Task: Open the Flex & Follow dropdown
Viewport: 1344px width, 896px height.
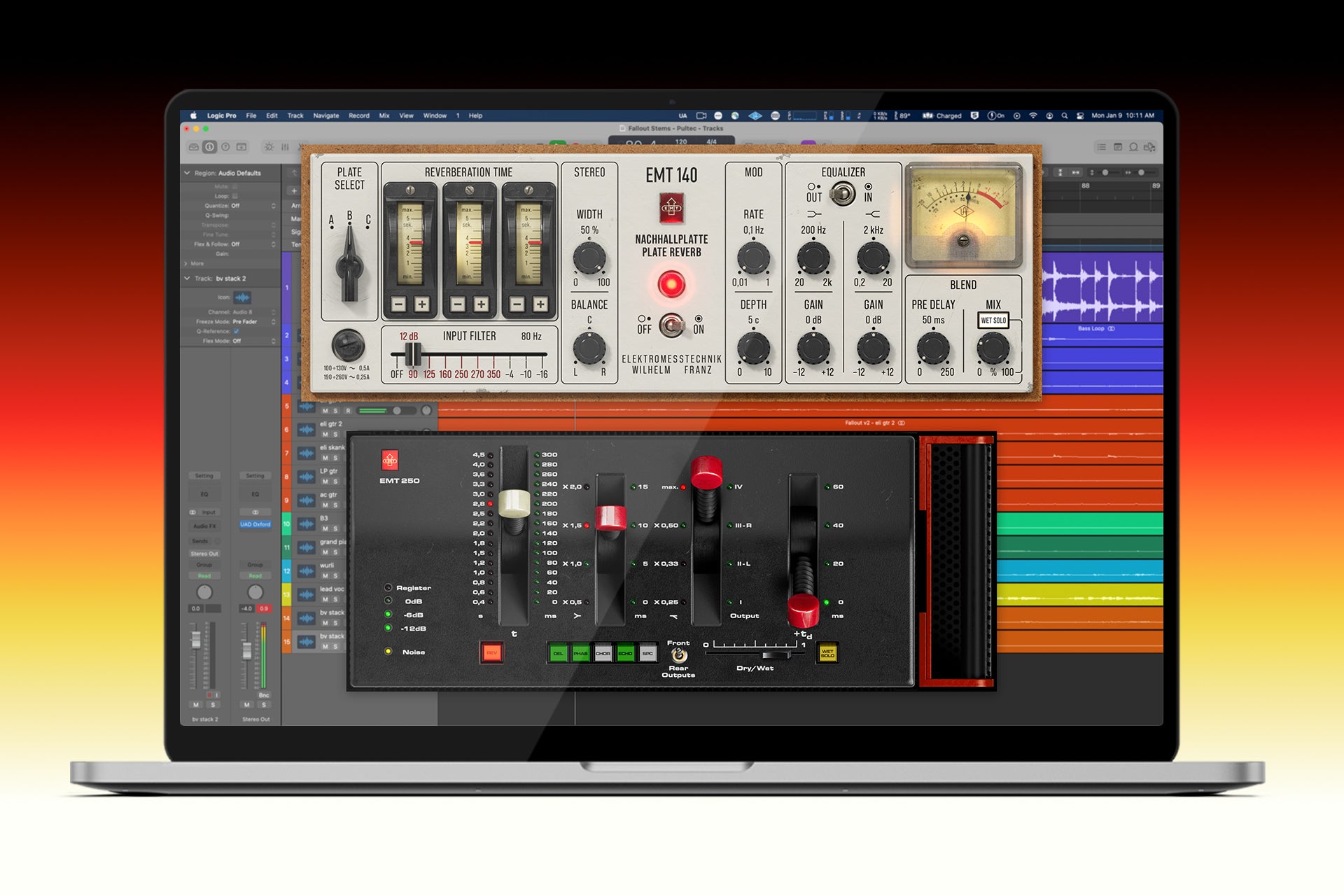Action: coord(273,244)
